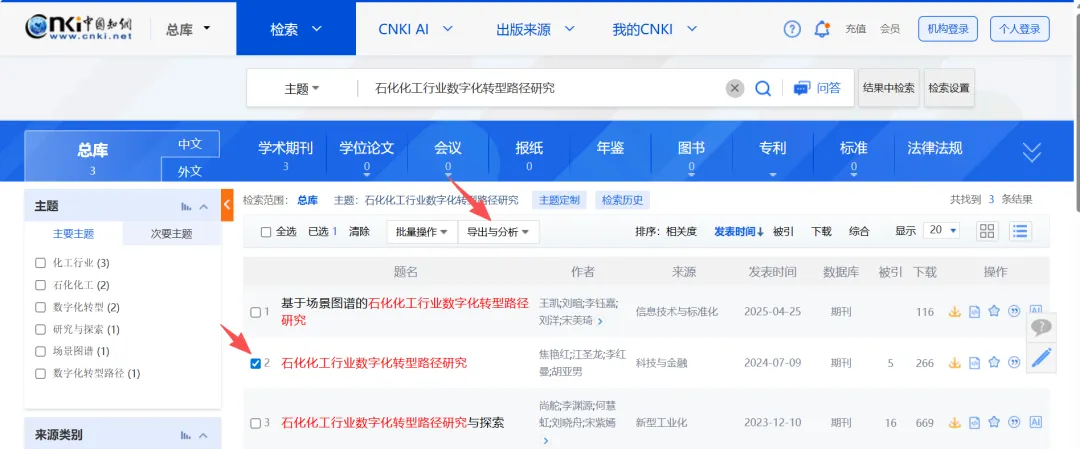The image size is (1080, 449).
Task: Switch to grid view layout
Action: point(988,231)
